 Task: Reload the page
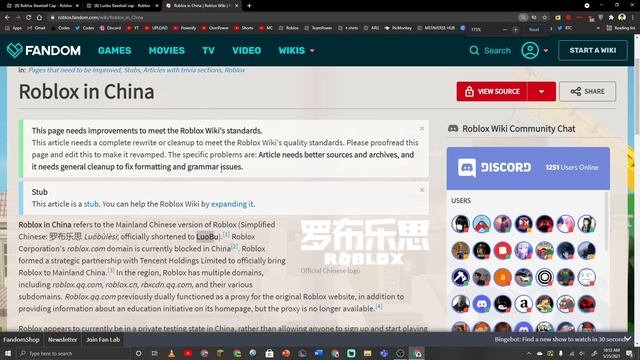click(x=29, y=18)
